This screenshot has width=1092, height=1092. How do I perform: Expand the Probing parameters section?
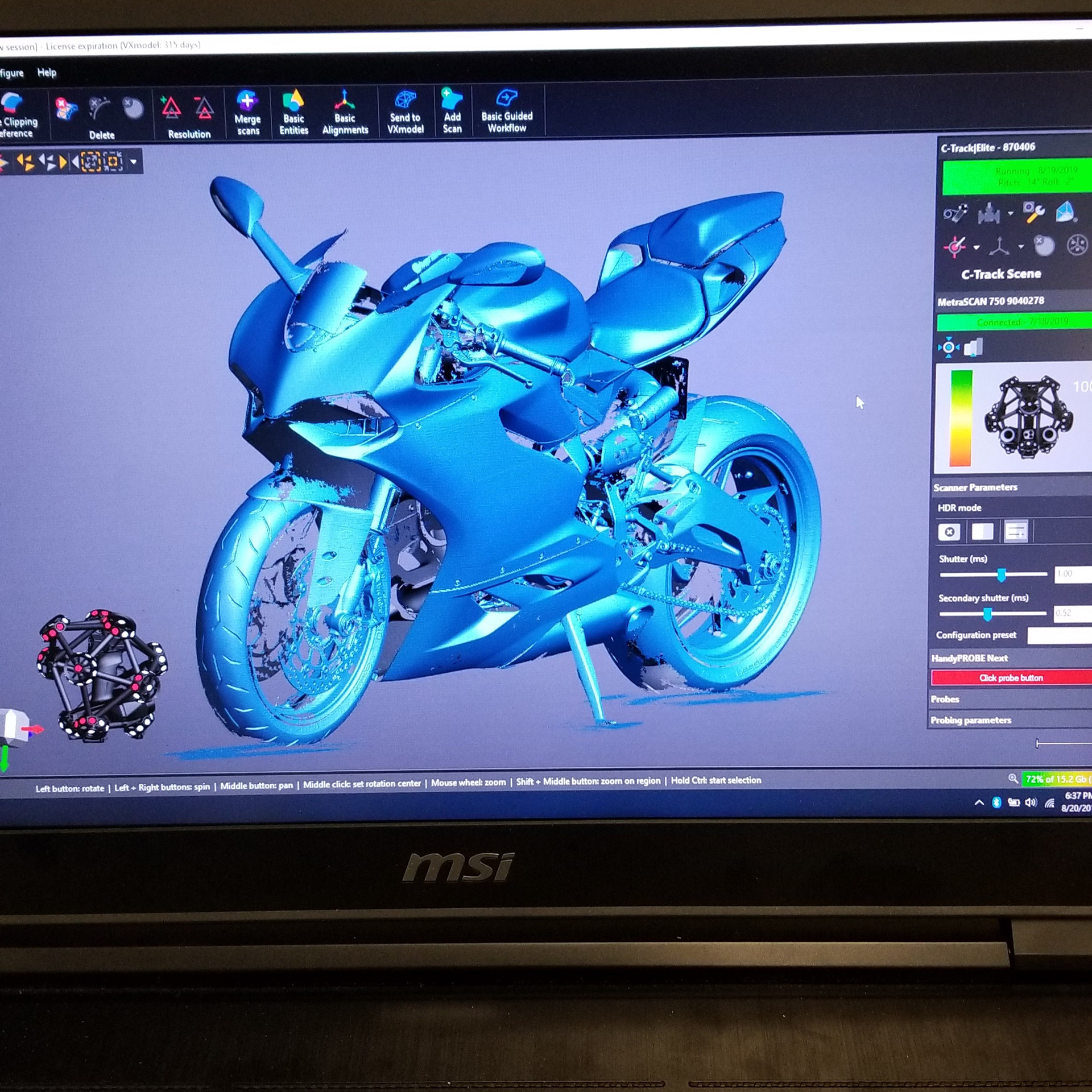coord(1010,720)
